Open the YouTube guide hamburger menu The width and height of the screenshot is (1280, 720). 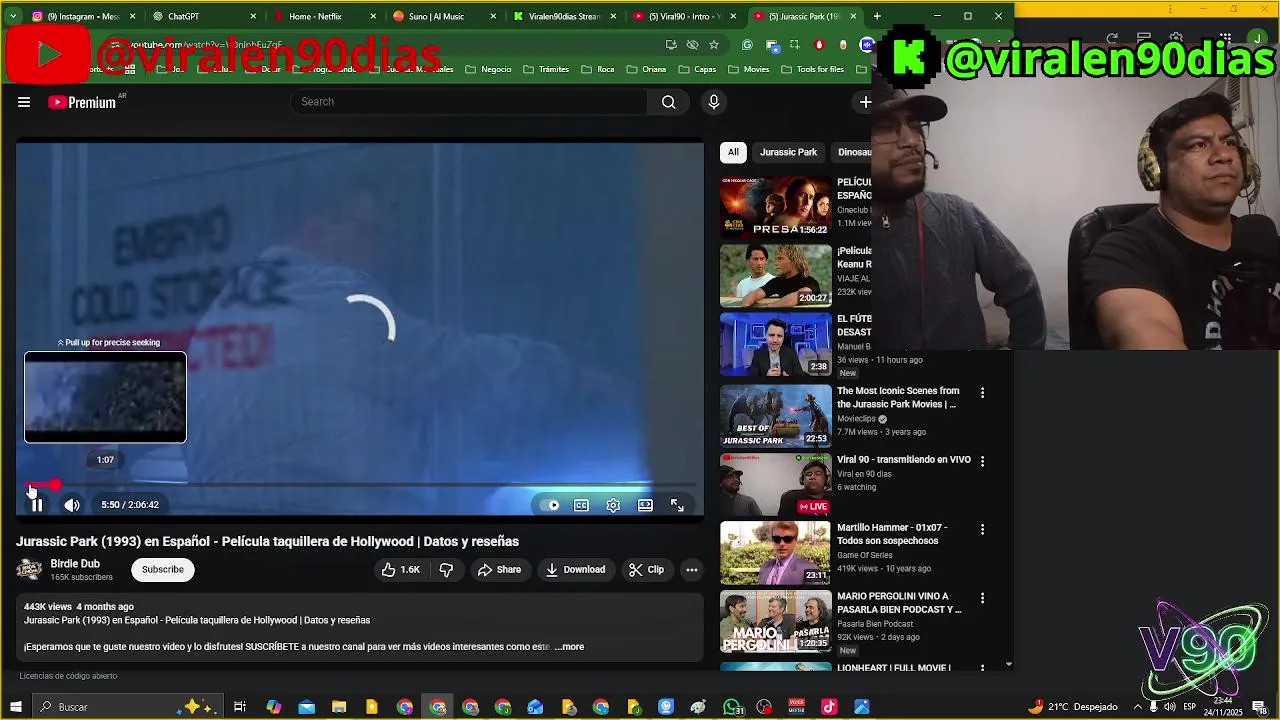pos(24,102)
